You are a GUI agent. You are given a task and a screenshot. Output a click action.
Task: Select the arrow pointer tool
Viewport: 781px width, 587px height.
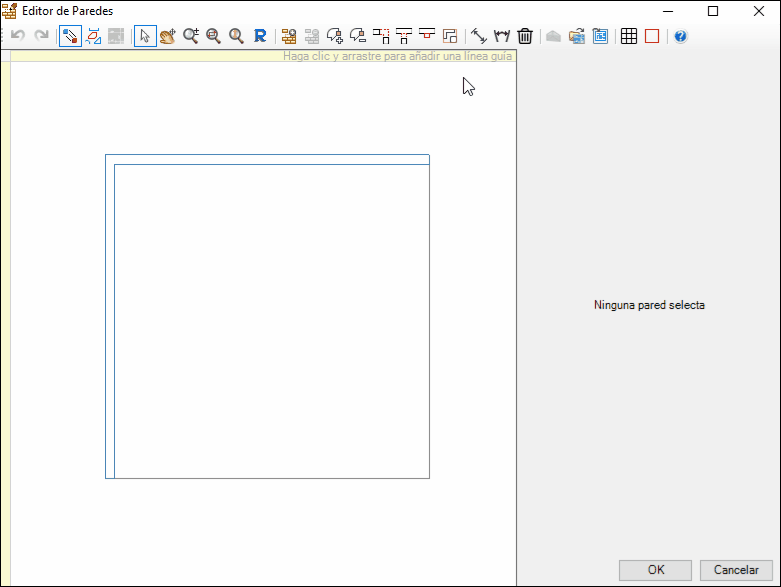(145, 36)
